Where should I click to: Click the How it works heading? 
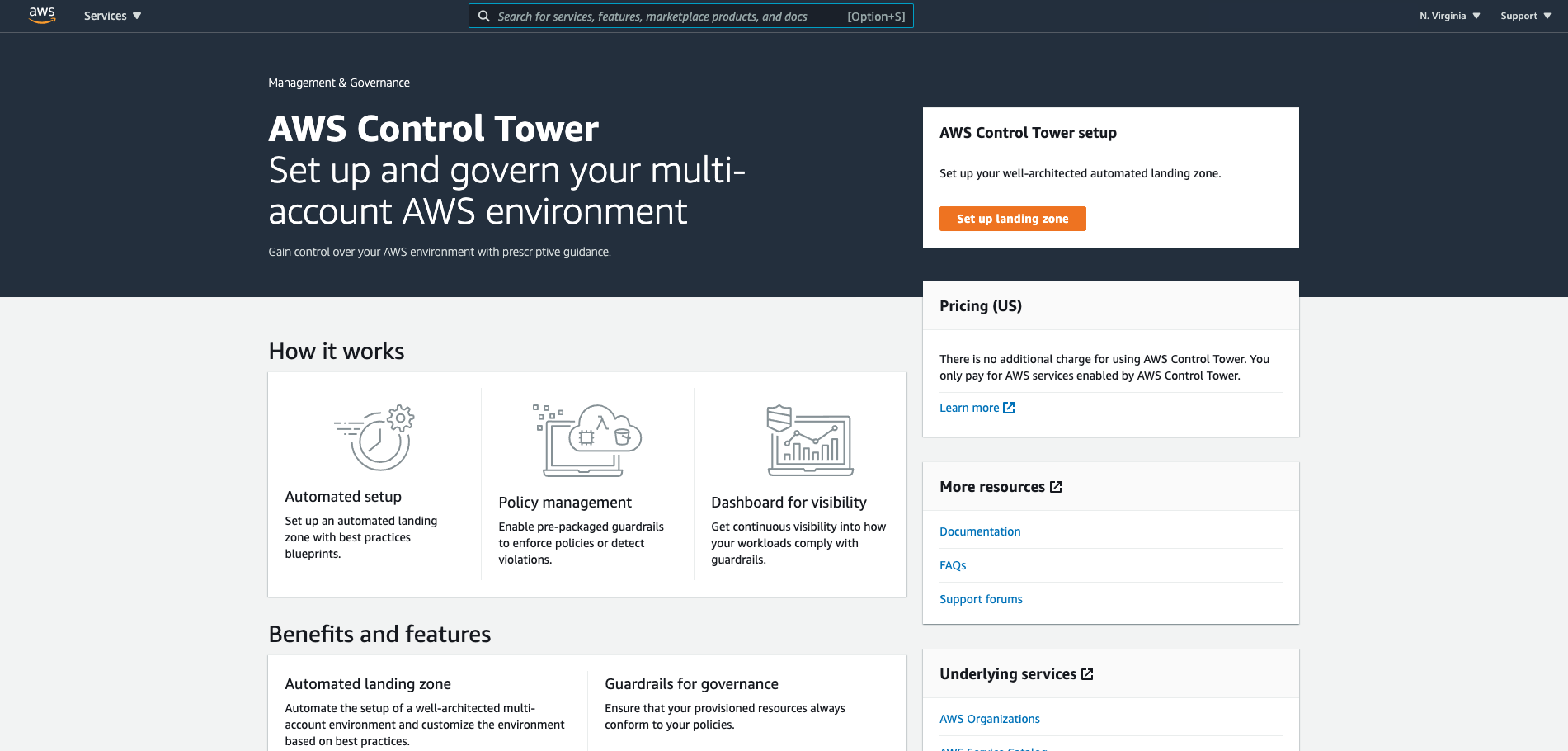tap(337, 352)
